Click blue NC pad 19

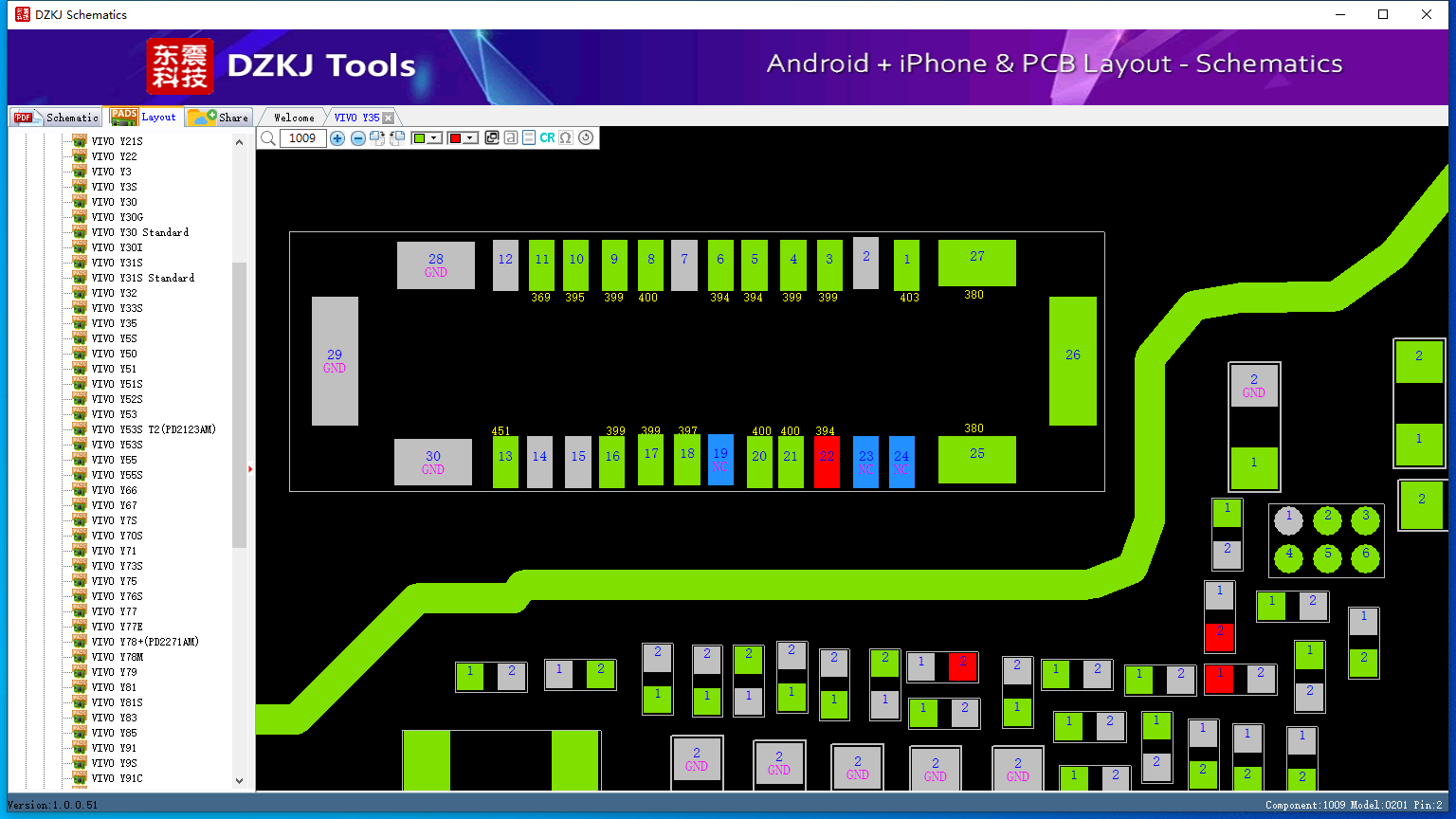coord(720,460)
